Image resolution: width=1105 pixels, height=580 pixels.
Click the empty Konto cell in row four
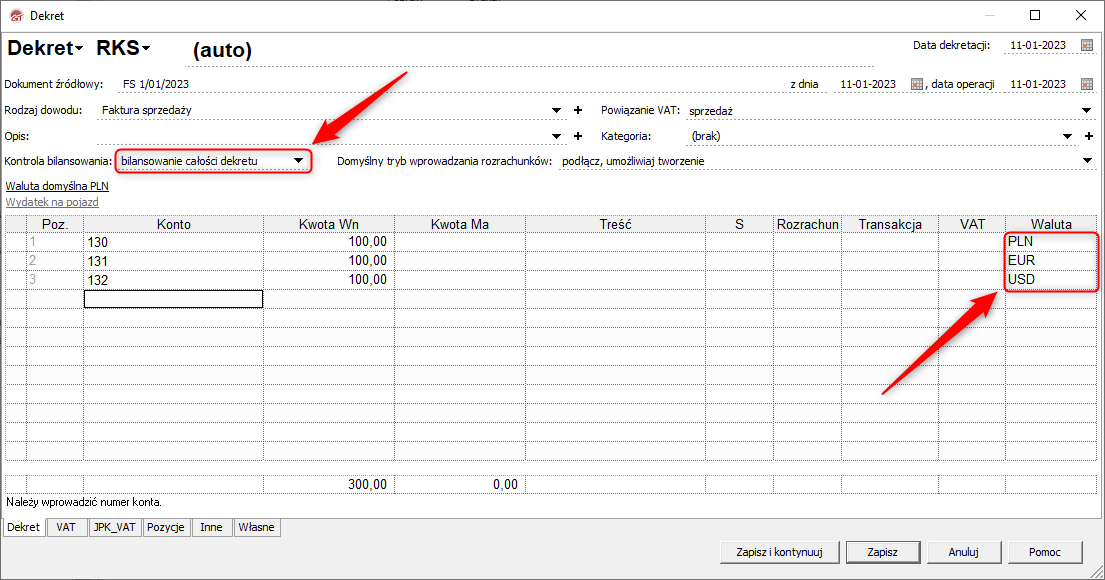(173, 299)
